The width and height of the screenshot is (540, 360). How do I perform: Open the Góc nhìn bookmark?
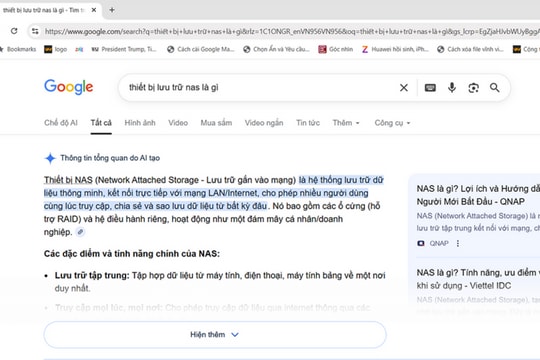click(336, 49)
